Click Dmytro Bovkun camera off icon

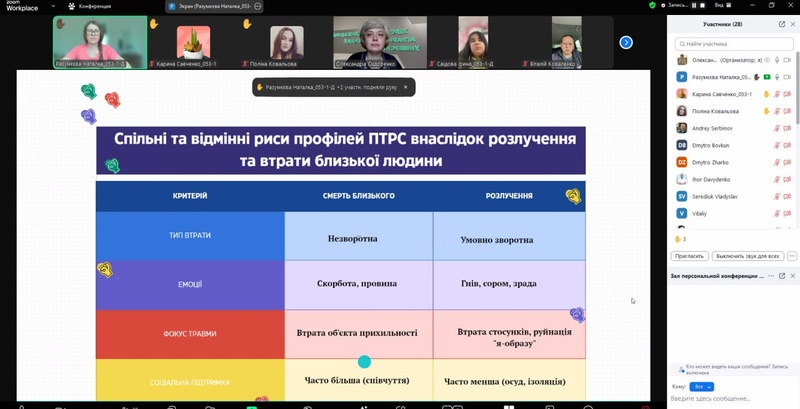tap(787, 145)
